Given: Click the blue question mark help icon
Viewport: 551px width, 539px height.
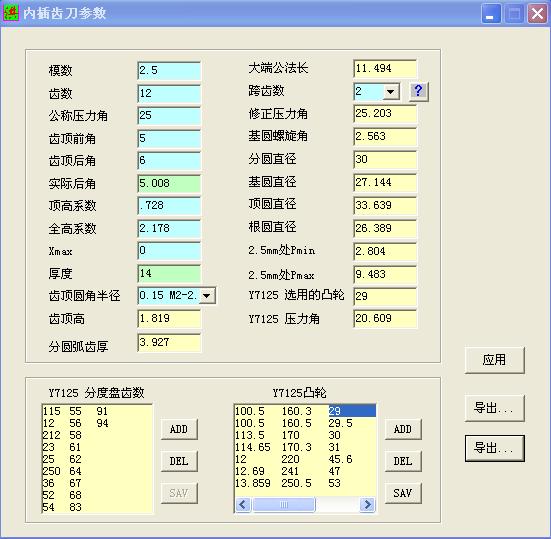Looking at the screenshot, I should pyautogui.click(x=419, y=92).
